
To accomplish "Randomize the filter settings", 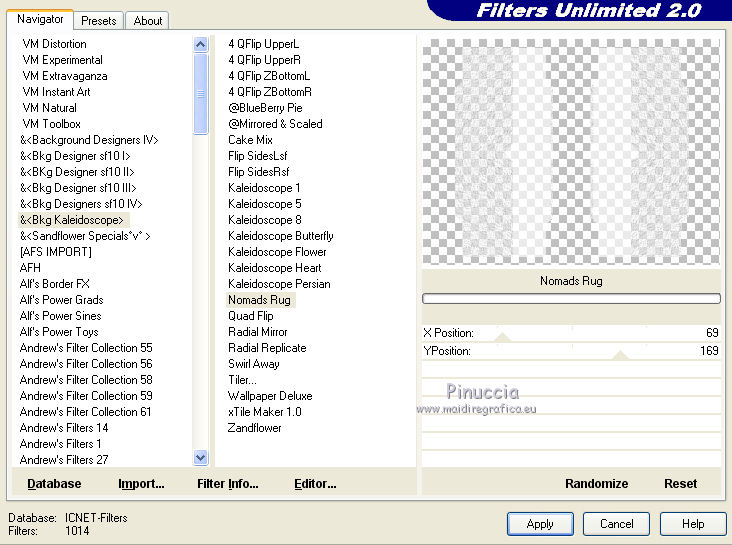I will point(596,483).
